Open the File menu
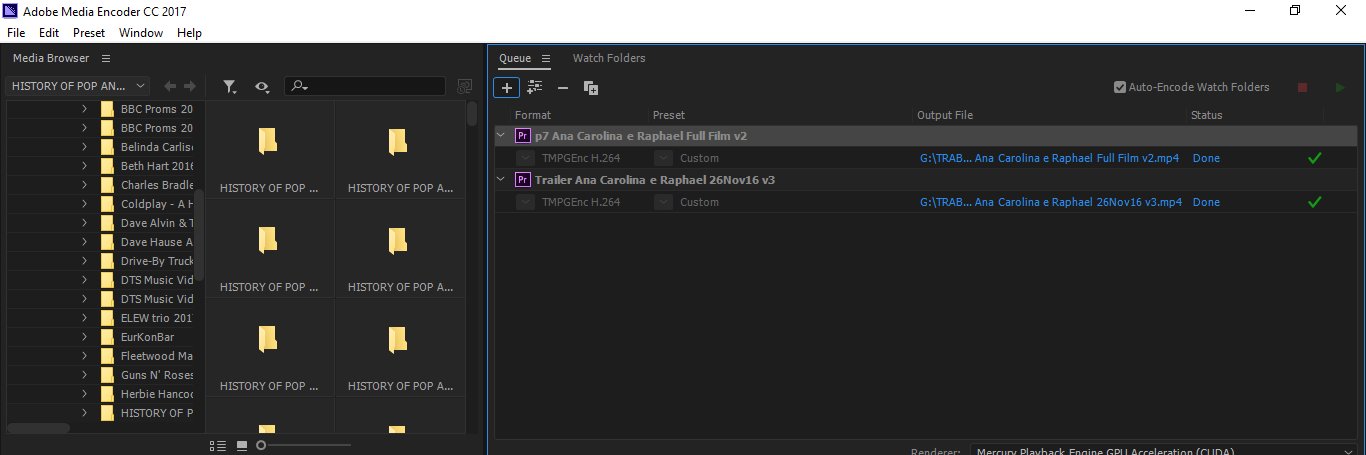Image resolution: width=1366 pixels, height=455 pixels. point(16,33)
